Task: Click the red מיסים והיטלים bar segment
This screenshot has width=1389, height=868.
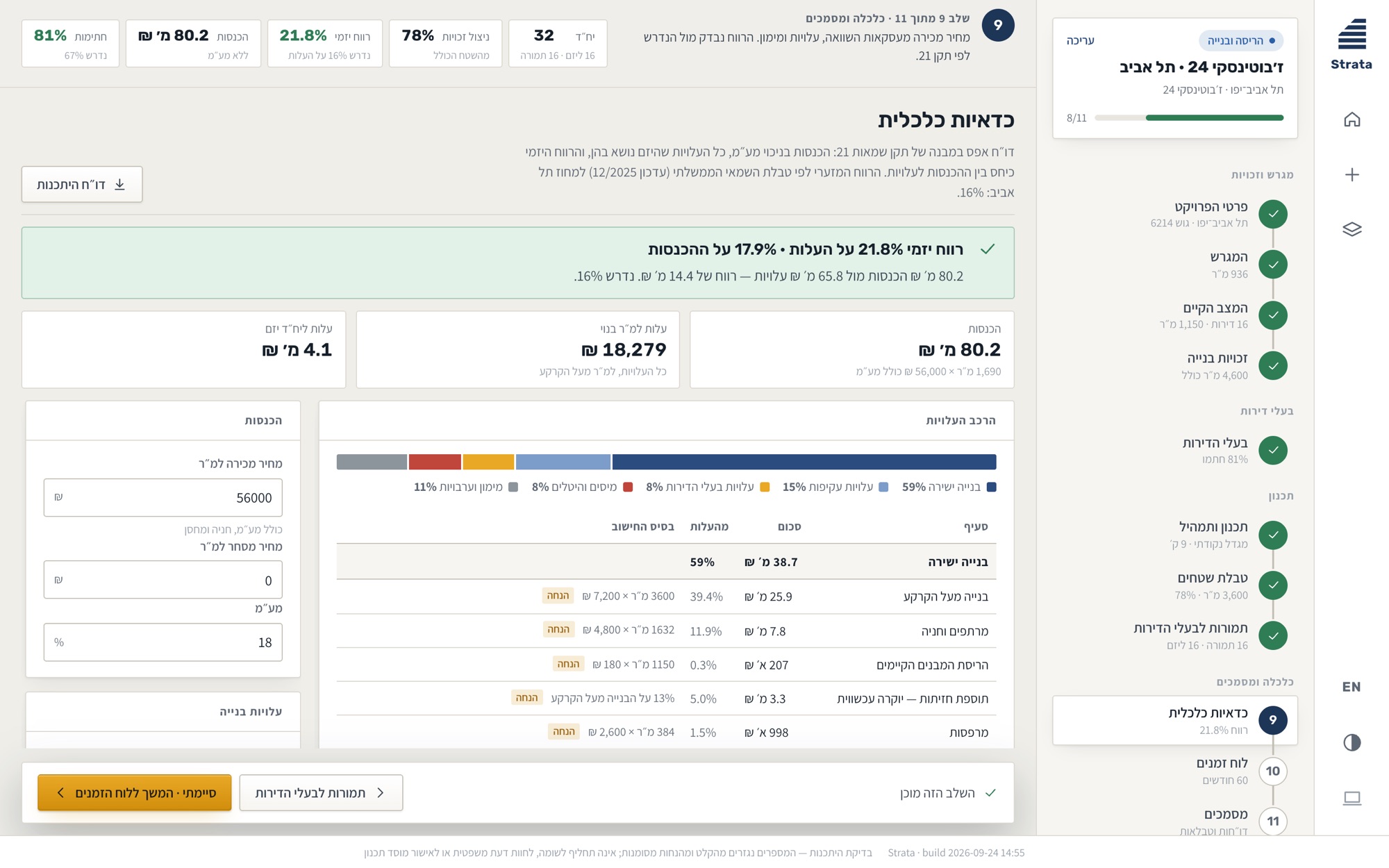Action: [x=435, y=462]
